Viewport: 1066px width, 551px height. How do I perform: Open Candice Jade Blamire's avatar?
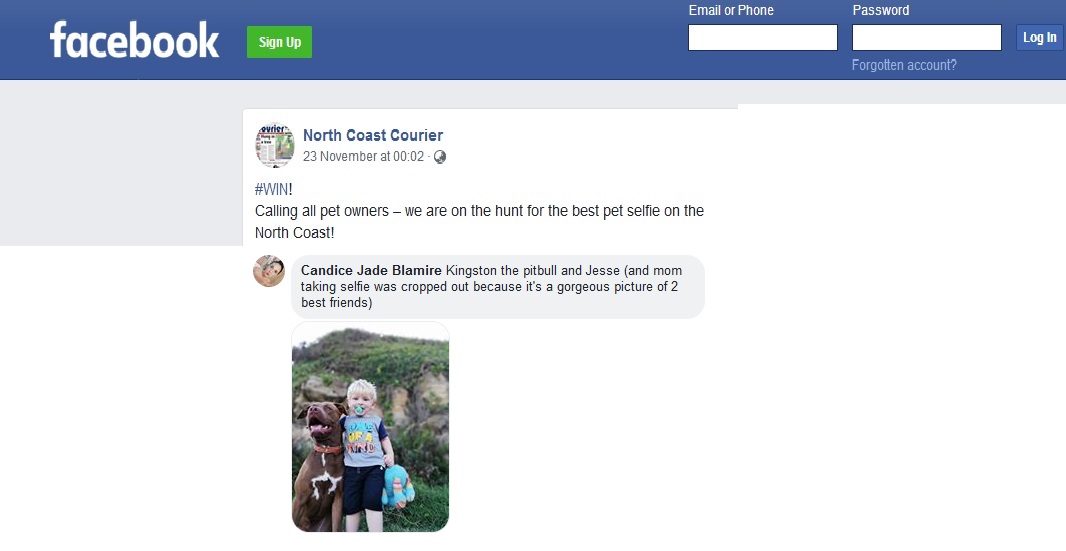coord(269,271)
